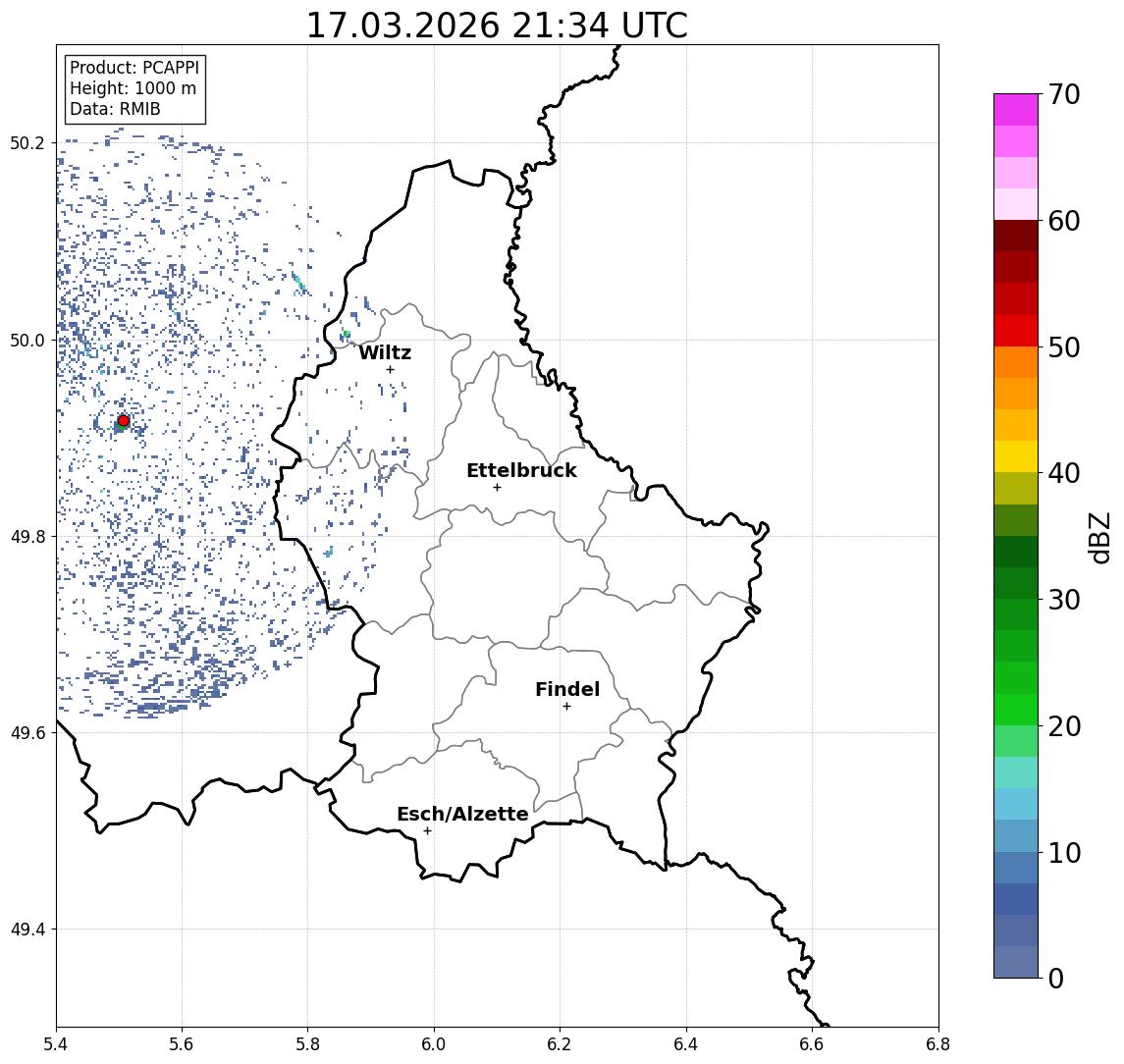
Task: Click the colorbar tick label 40
Action: (1064, 473)
